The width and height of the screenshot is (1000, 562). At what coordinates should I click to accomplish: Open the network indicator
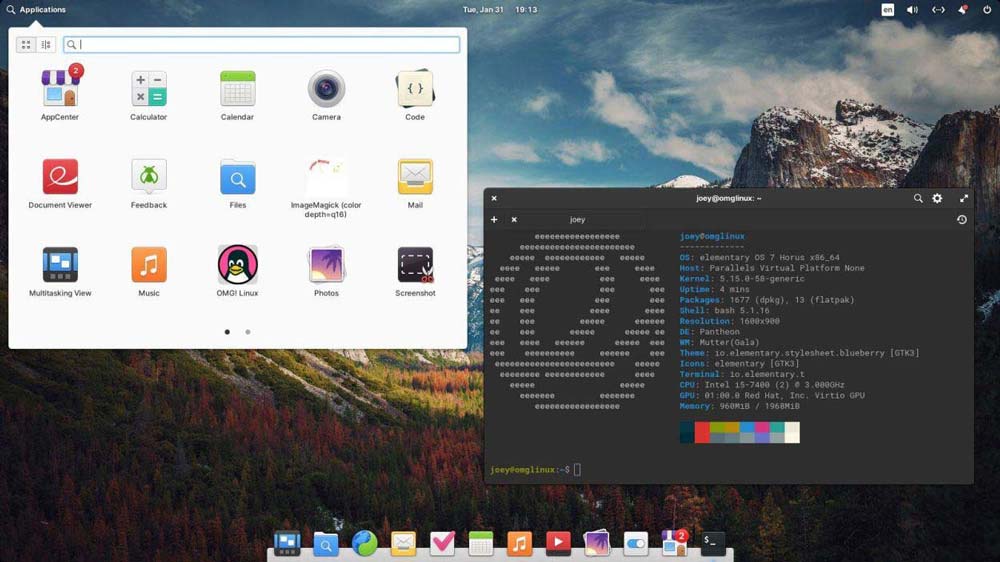click(938, 10)
